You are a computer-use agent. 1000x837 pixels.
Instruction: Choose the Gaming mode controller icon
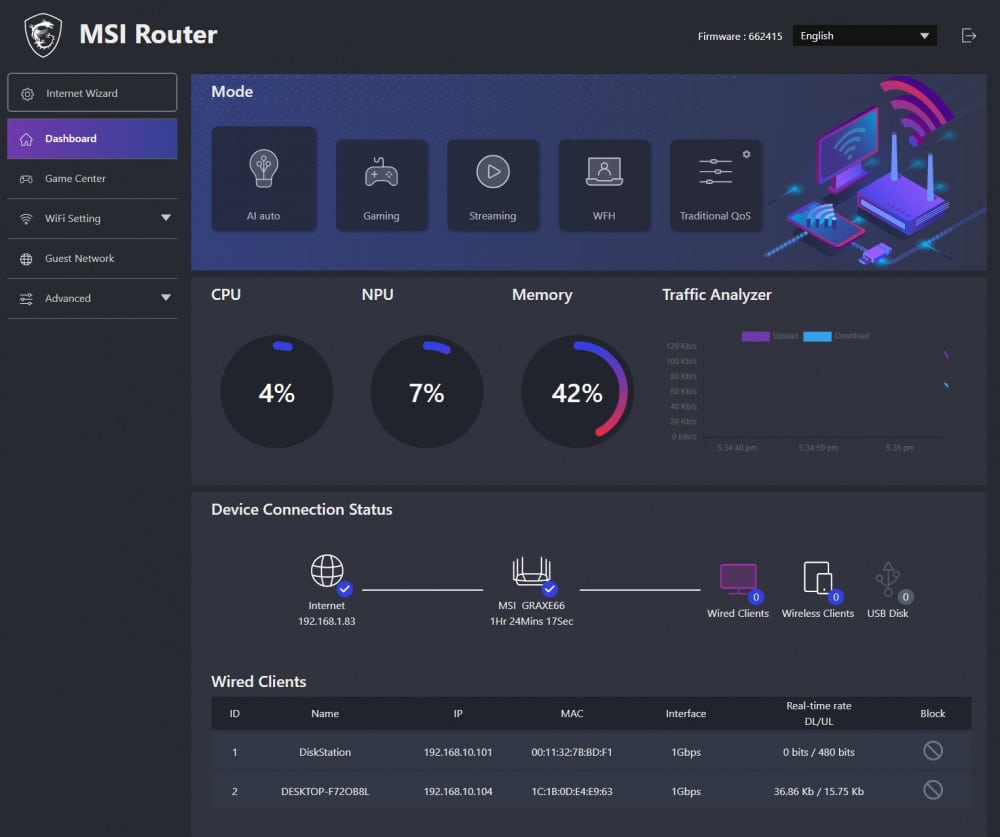click(381, 172)
